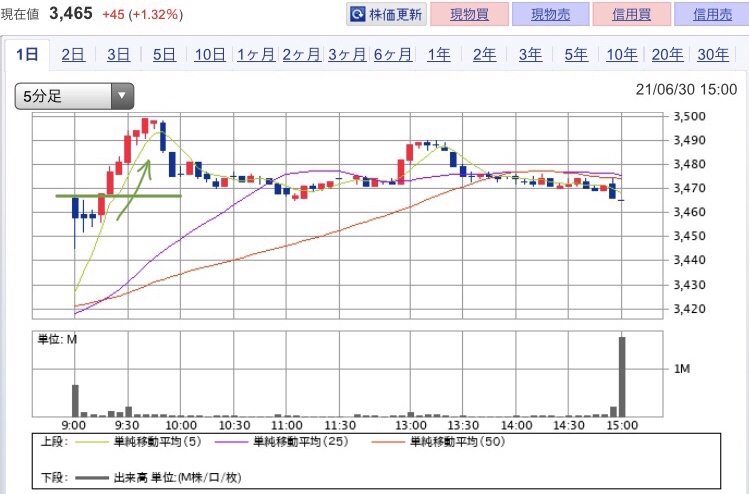Click the 21/06/30 15:00 timestamp text
The height and width of the screenshot is (494, 749).
[x=686, y=89]
